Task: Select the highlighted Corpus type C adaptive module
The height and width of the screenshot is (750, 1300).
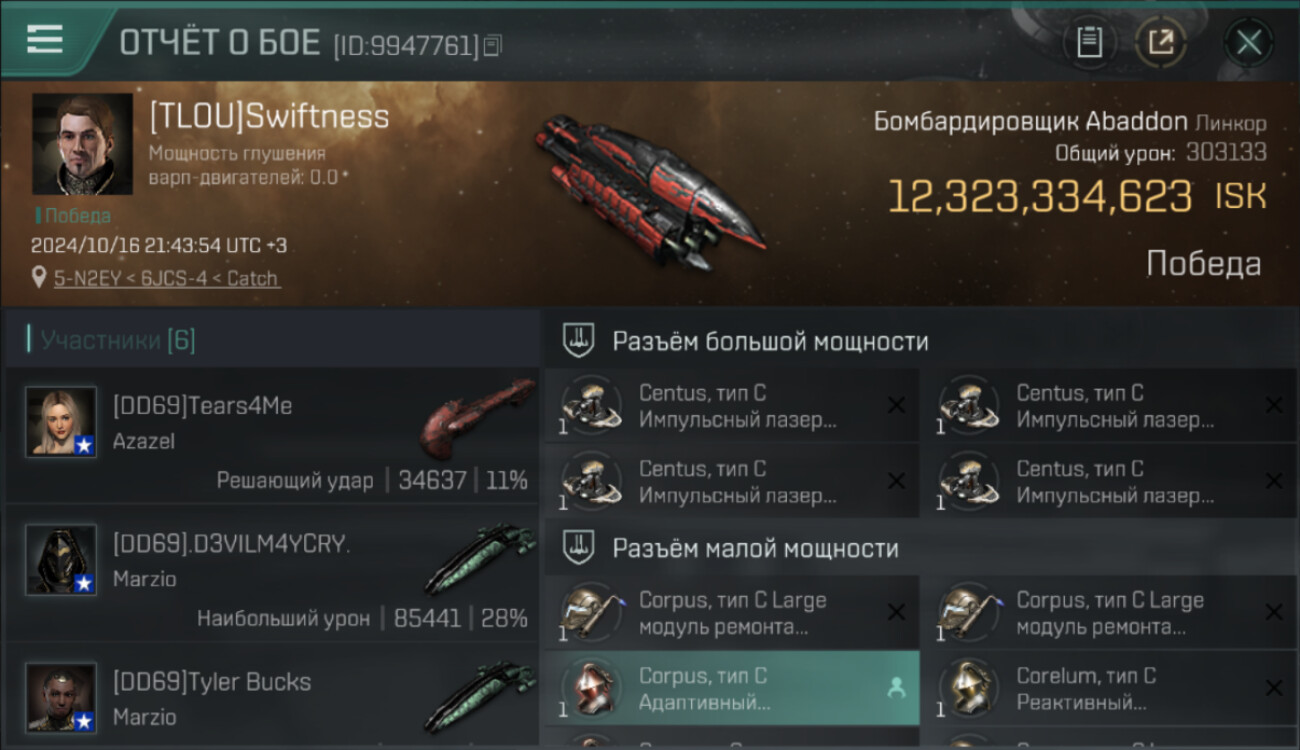Action: (x=732, y=688)
